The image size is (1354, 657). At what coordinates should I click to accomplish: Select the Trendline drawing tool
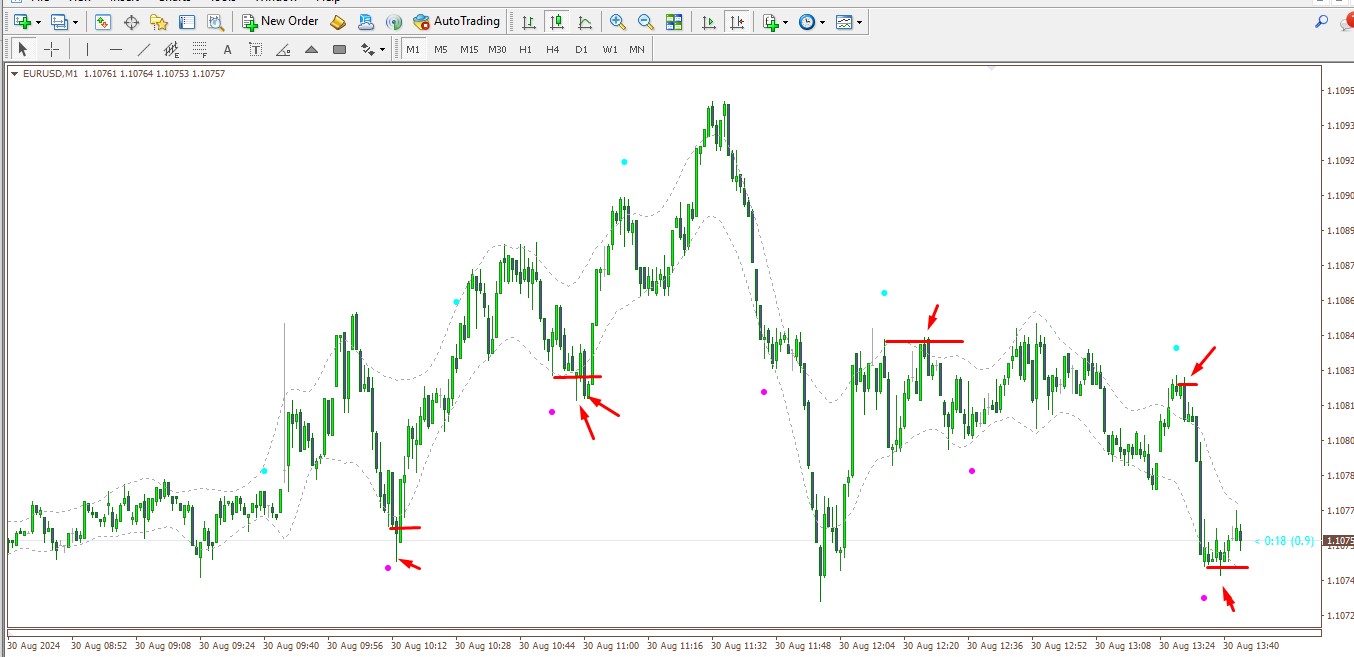tap(144, 49)
